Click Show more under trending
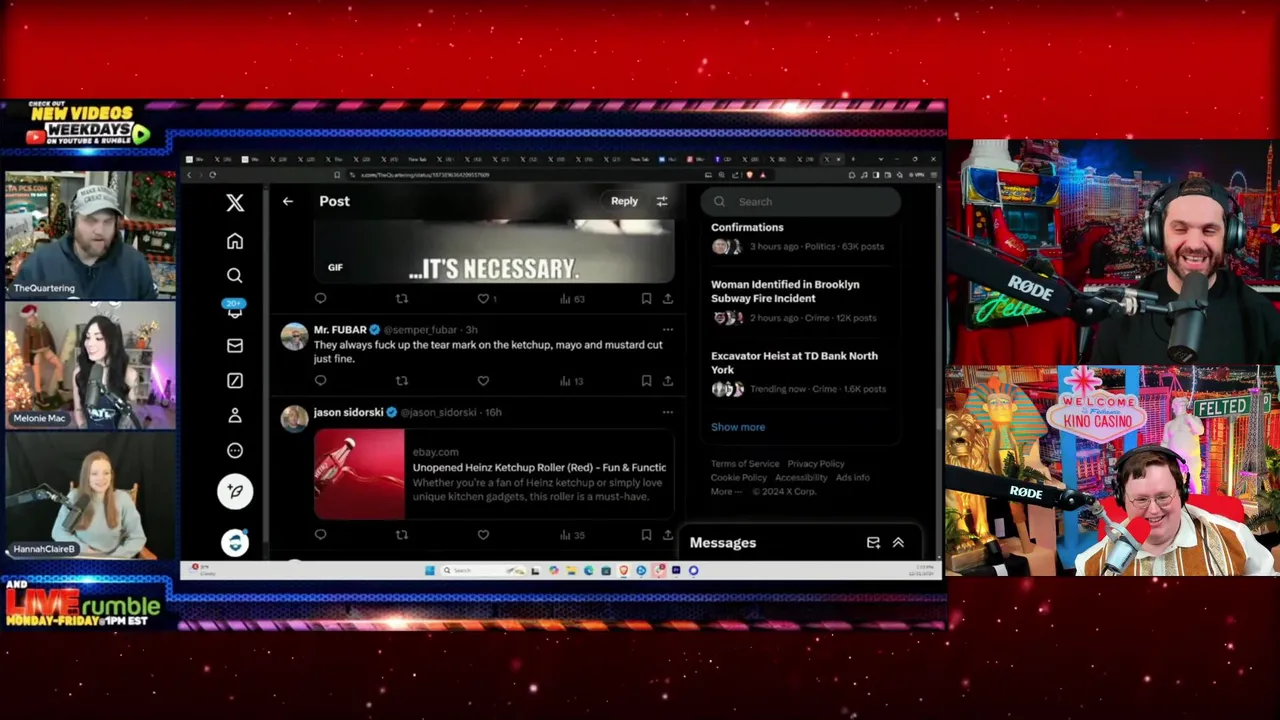The image size is (1280, 720). click(x=738, y=427)
